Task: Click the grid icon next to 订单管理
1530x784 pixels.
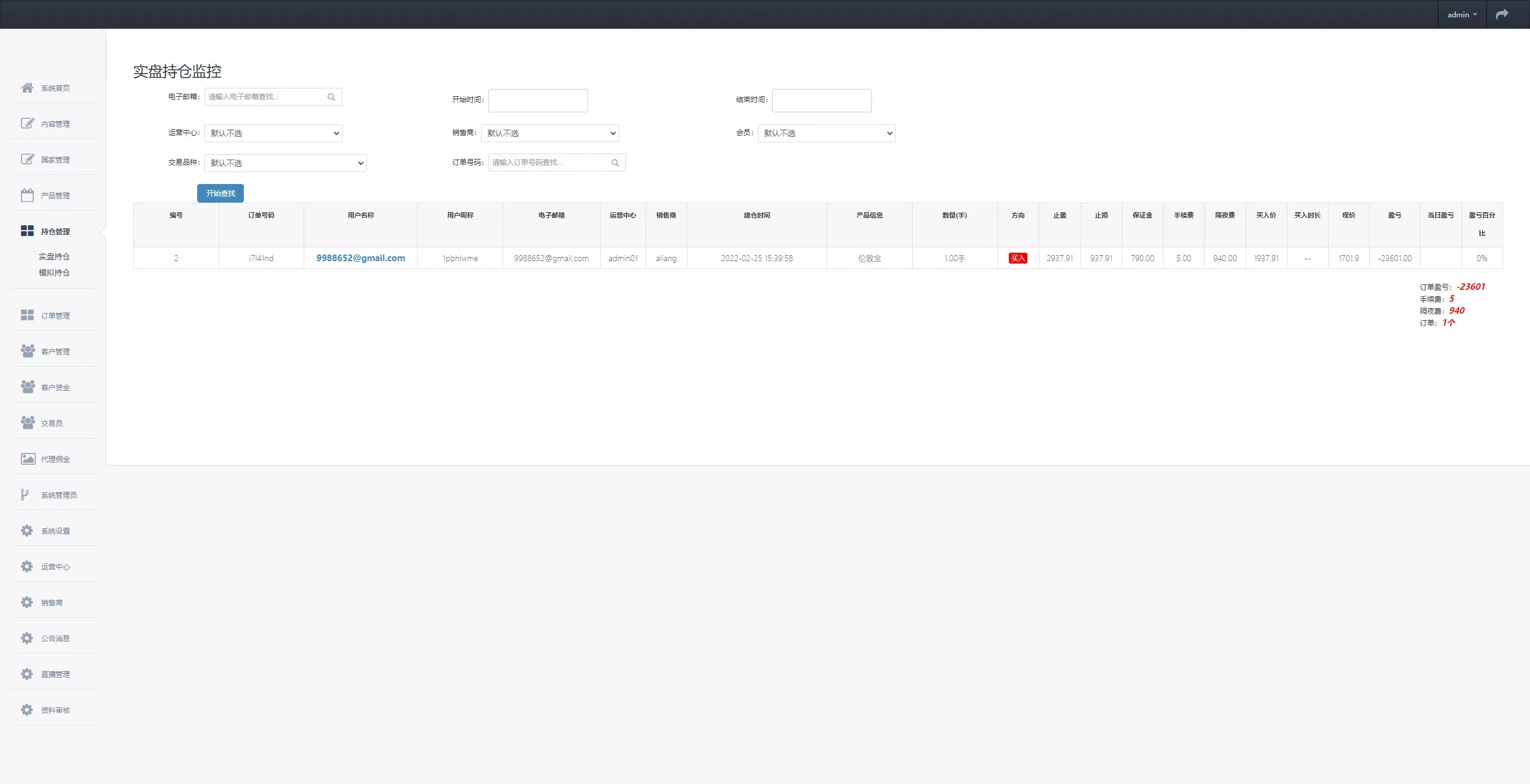Action: pyautogui.click(x=27, y=315)
